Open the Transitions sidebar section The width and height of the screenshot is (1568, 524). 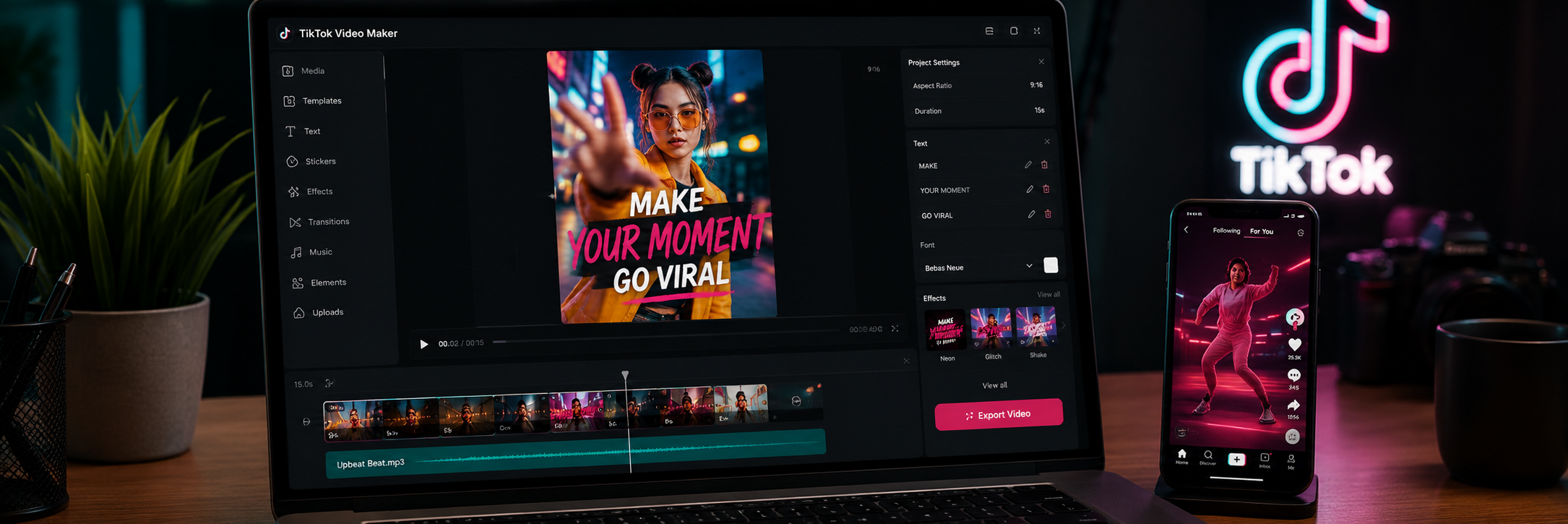click(x=319, y=222)
